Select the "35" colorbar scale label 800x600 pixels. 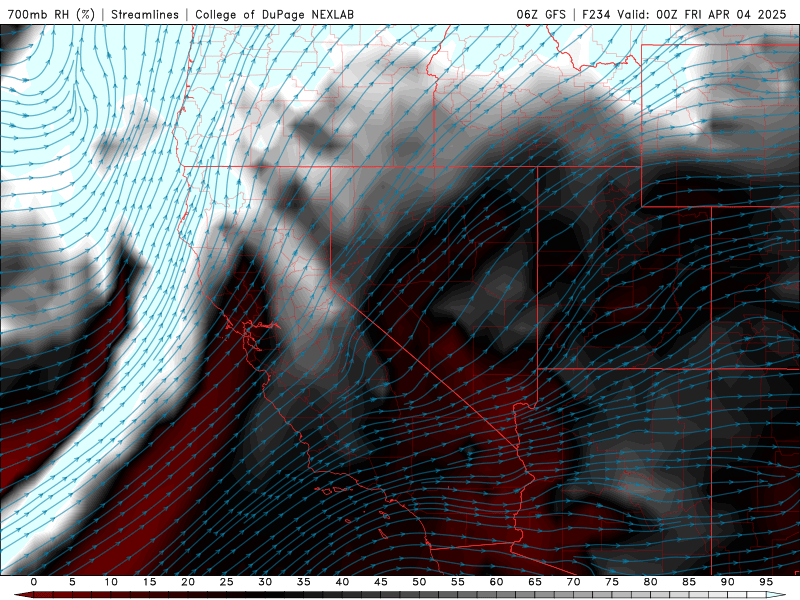(x=304, y=582)
